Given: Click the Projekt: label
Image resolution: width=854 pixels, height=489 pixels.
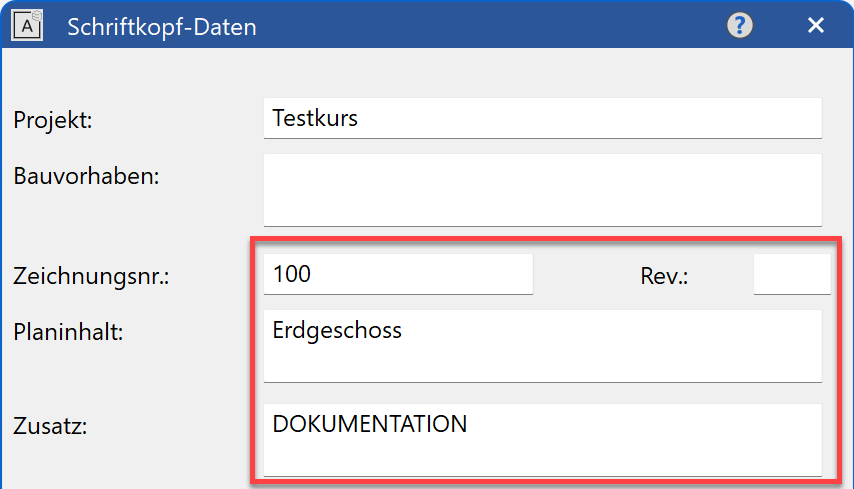Looking at the screenshot, I should [x=53, y=120].
